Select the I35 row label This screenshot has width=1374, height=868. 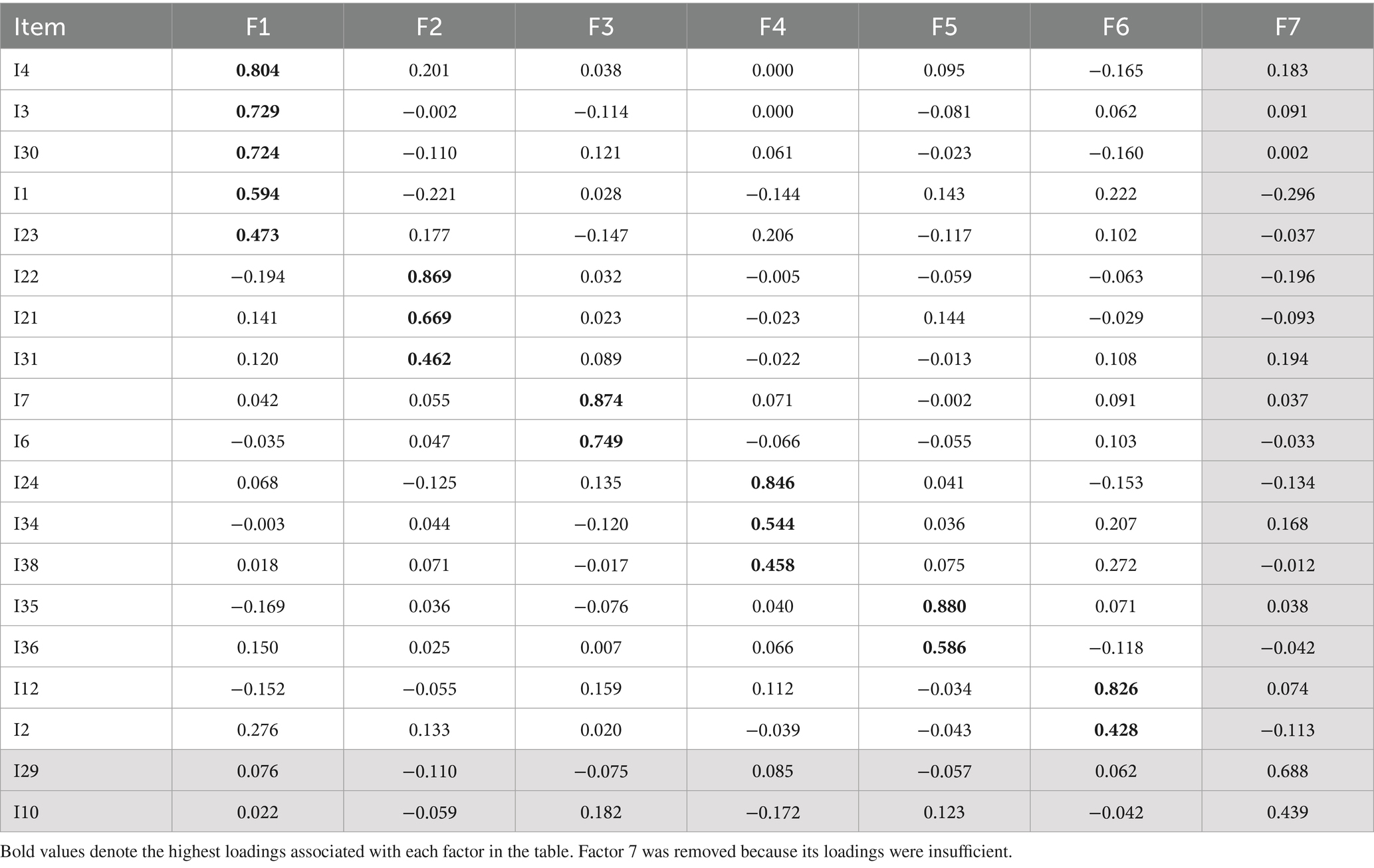click(x=26, y=606)
